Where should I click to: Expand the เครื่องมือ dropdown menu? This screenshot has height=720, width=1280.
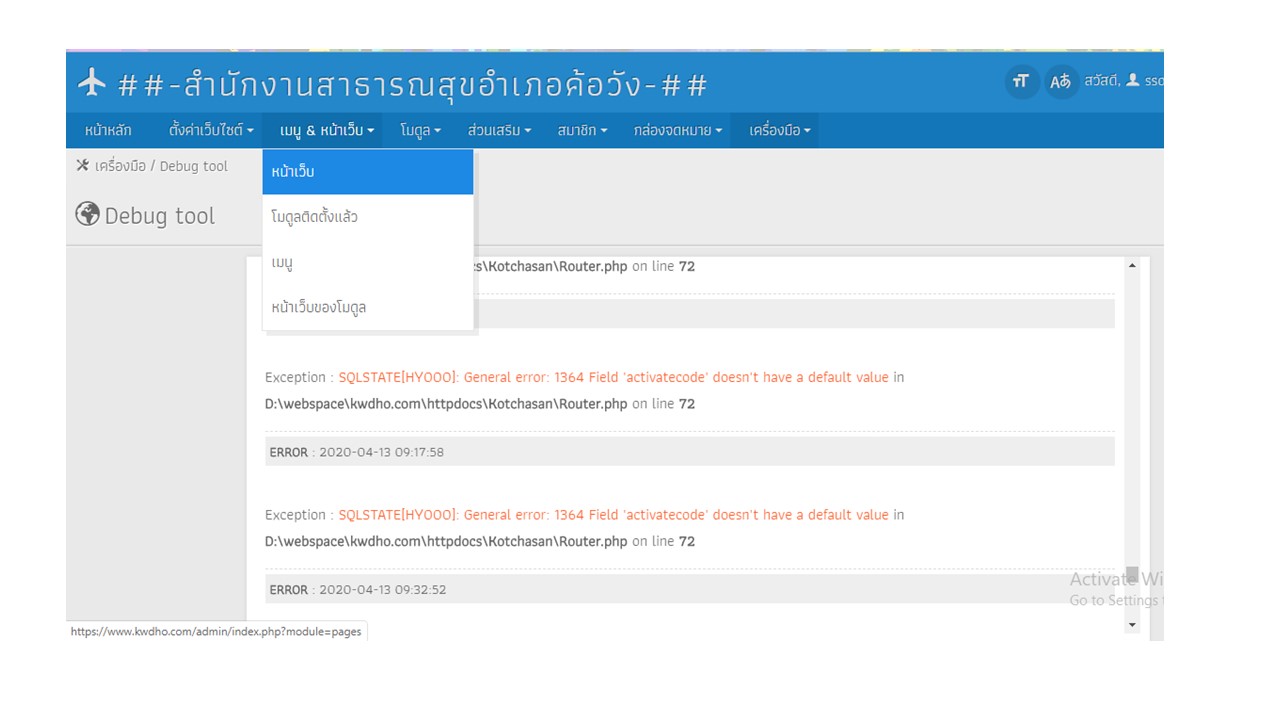point(780,130)
